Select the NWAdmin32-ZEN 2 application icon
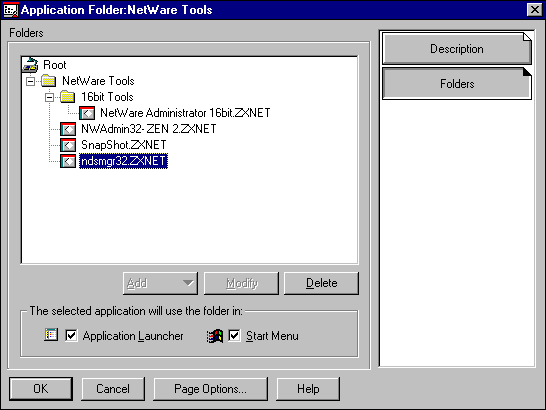This screenshot has height=410, width=546. [68, 129]
